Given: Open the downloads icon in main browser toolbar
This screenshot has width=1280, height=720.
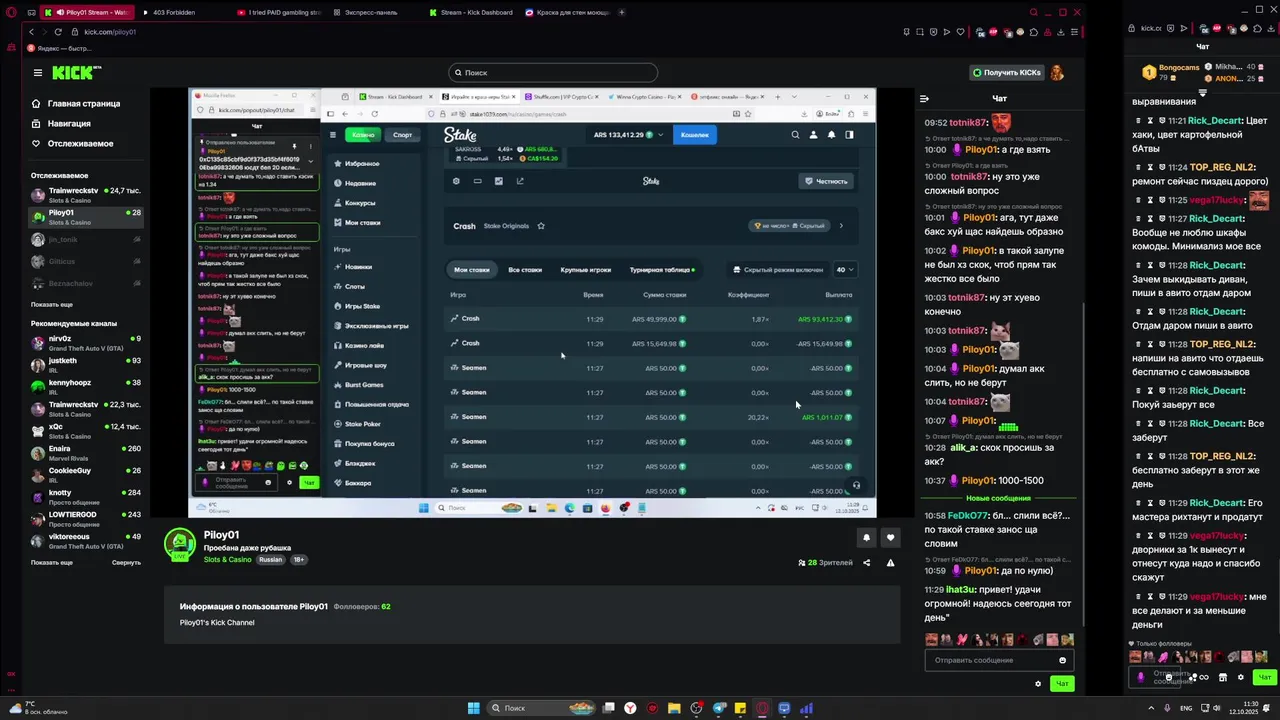Looking at the screenshot, I should click(x=1059, y=32).
